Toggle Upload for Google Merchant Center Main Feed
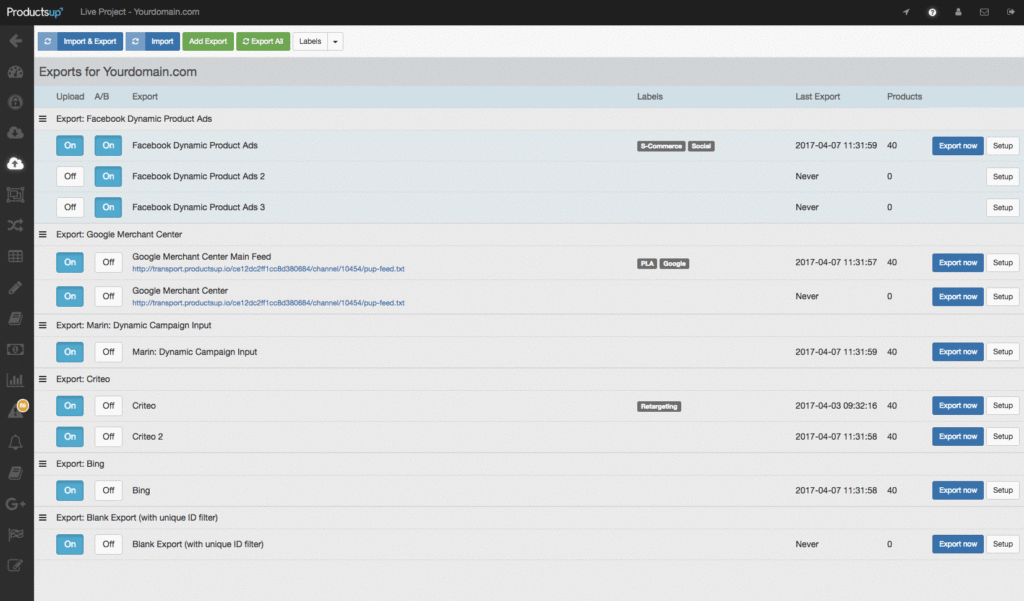The image size is (1024, 601). (x=70, y=263)
